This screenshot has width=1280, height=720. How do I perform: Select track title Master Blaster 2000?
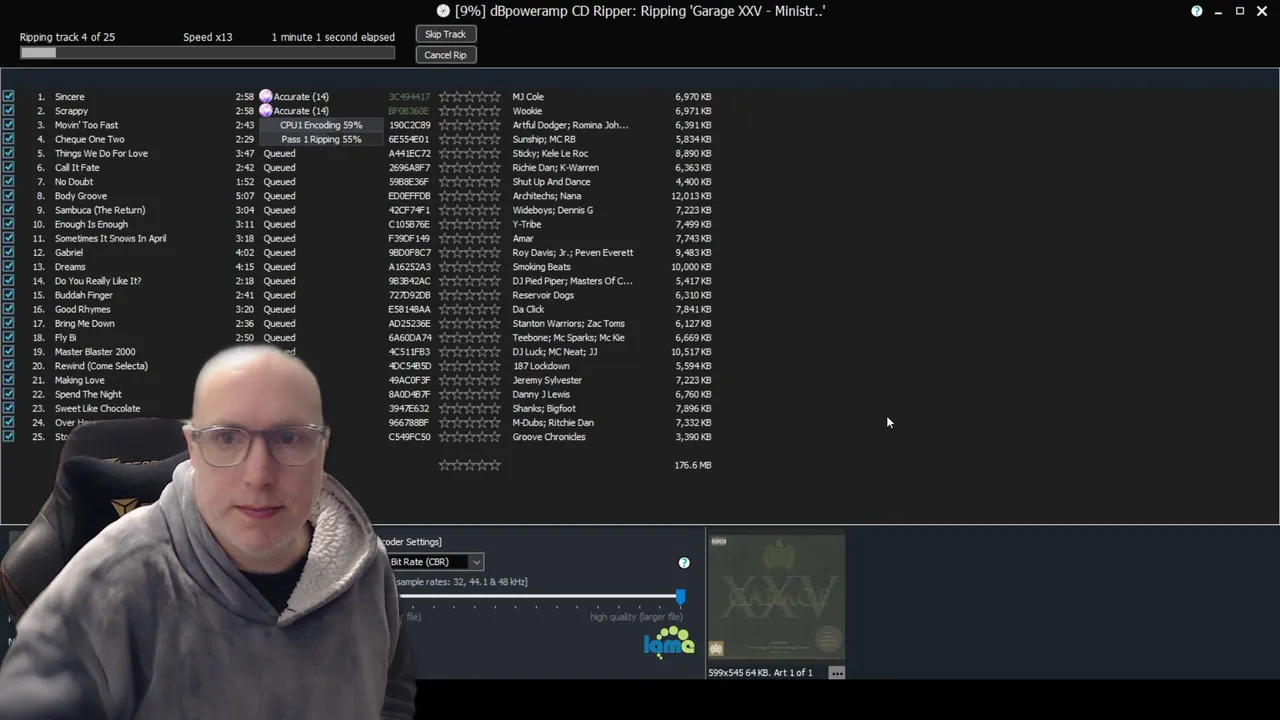pyautogui.click(x=95, y=352)
